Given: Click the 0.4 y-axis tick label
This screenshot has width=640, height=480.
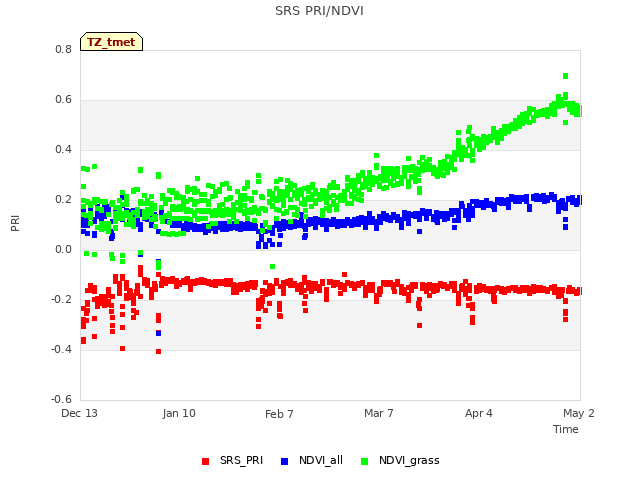Looking at the screenshot, I should pyautogui.click(x=63, y=149).
